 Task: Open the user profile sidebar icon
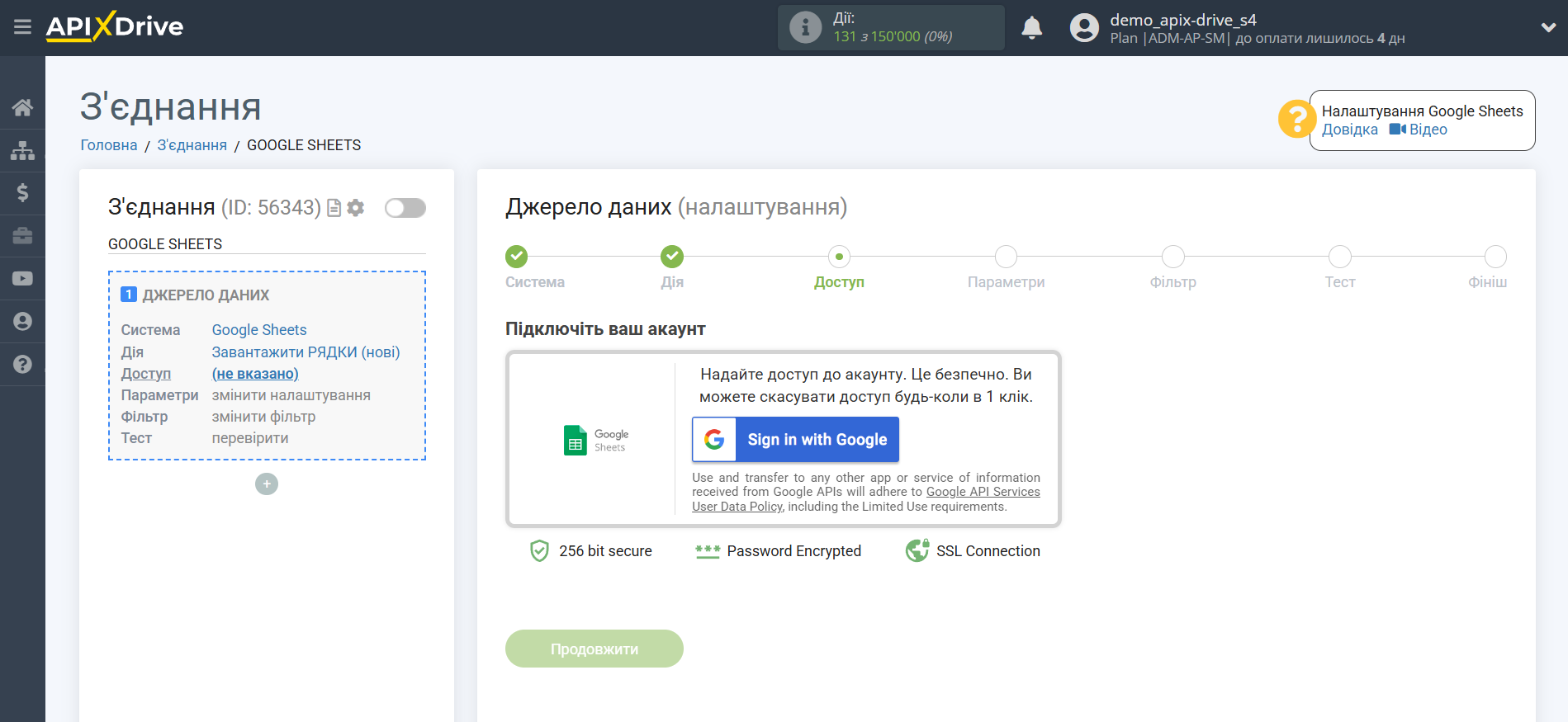point(22,322)
